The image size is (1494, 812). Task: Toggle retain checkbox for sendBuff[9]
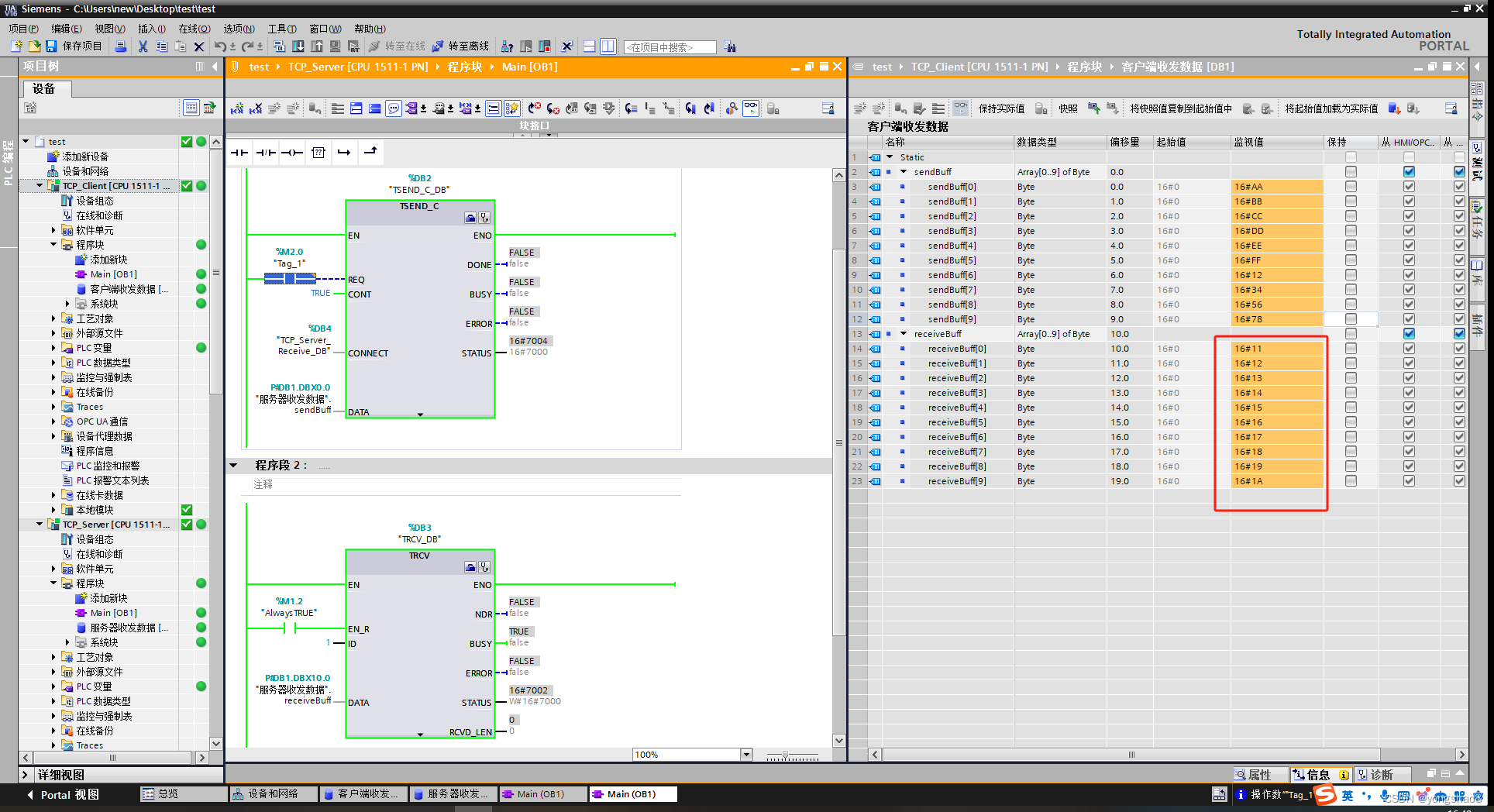1351,319
